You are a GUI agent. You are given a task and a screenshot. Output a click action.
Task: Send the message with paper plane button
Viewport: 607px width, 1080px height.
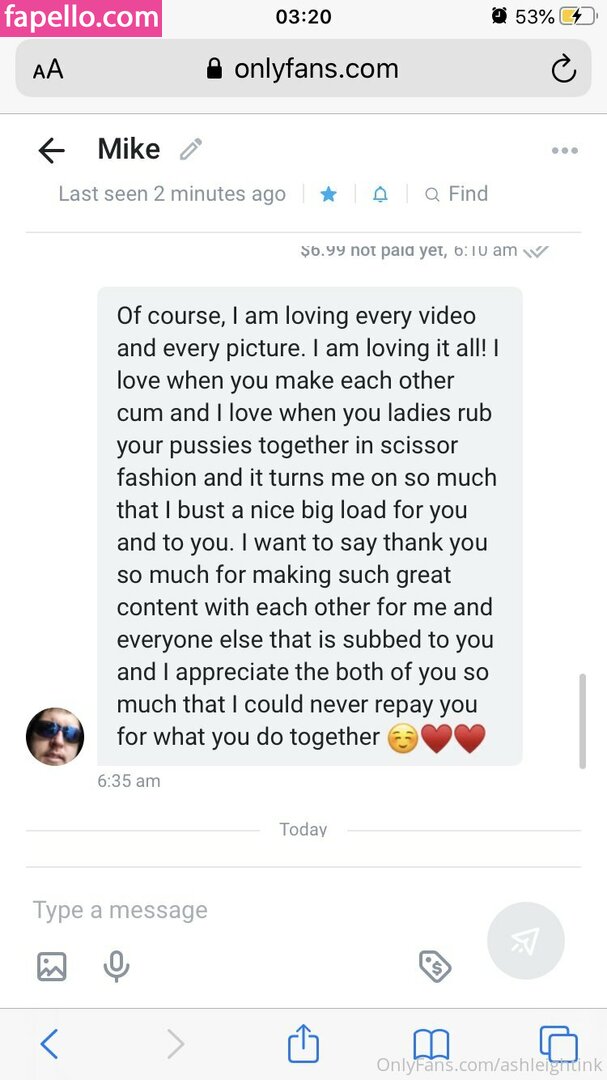pos(526,941)
